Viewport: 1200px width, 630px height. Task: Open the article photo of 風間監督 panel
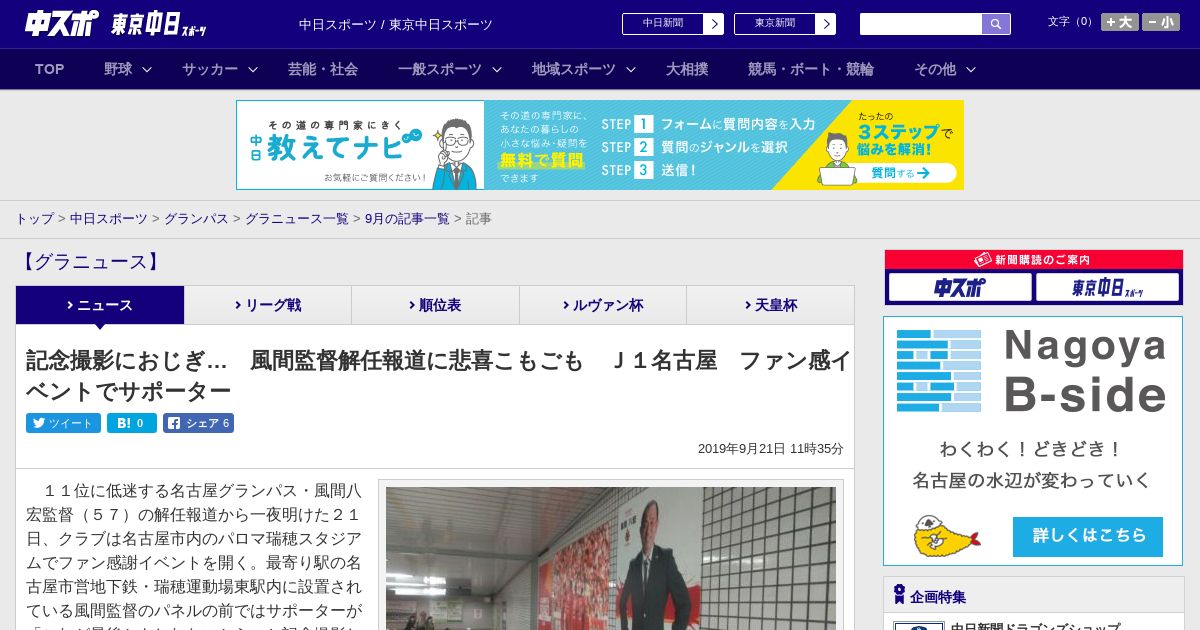click(611, 558)
